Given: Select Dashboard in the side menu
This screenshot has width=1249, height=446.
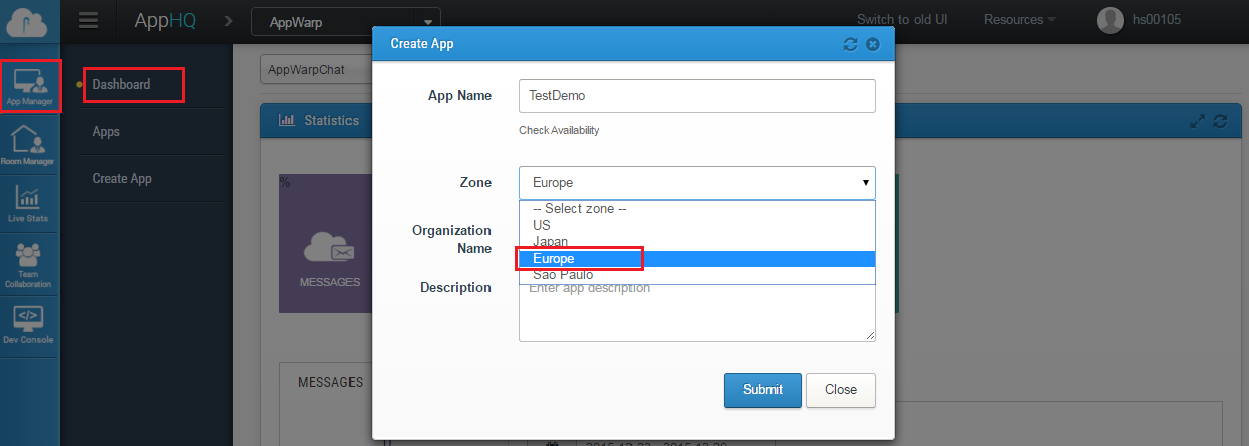Looking at the screenshot, I should click(121, 85).
